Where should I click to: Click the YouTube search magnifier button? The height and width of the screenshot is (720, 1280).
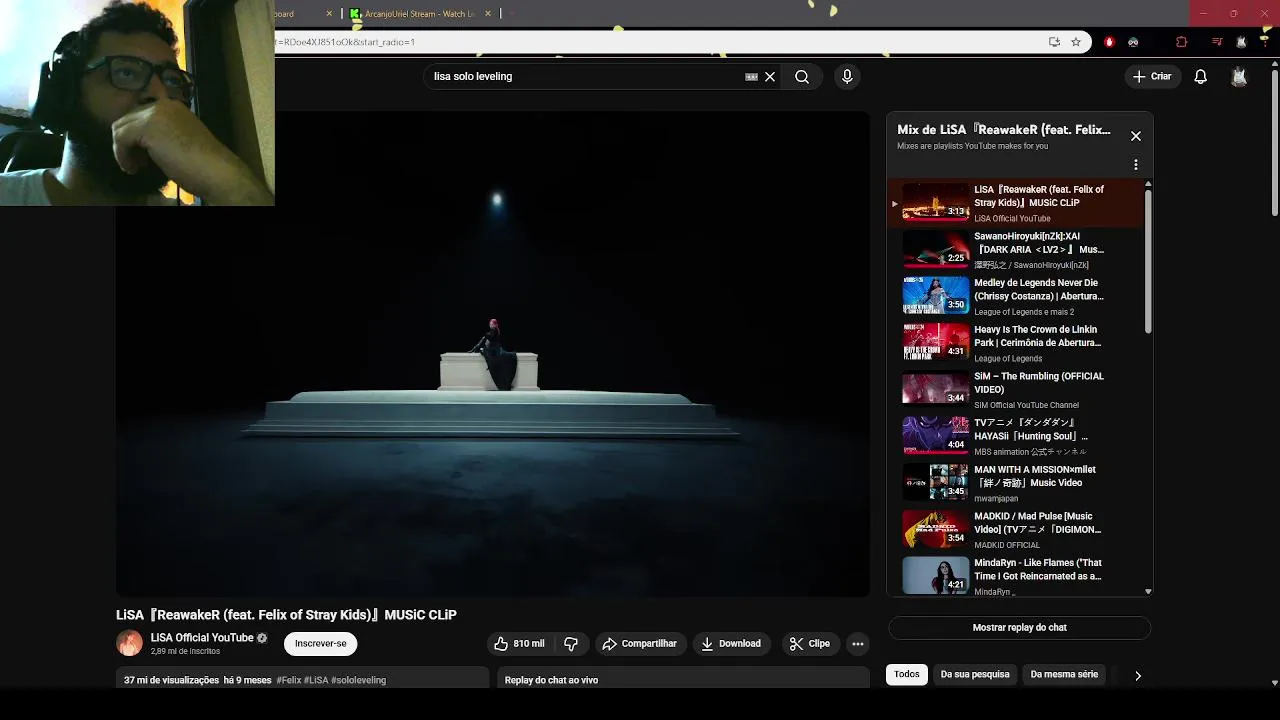click(802, 77)
